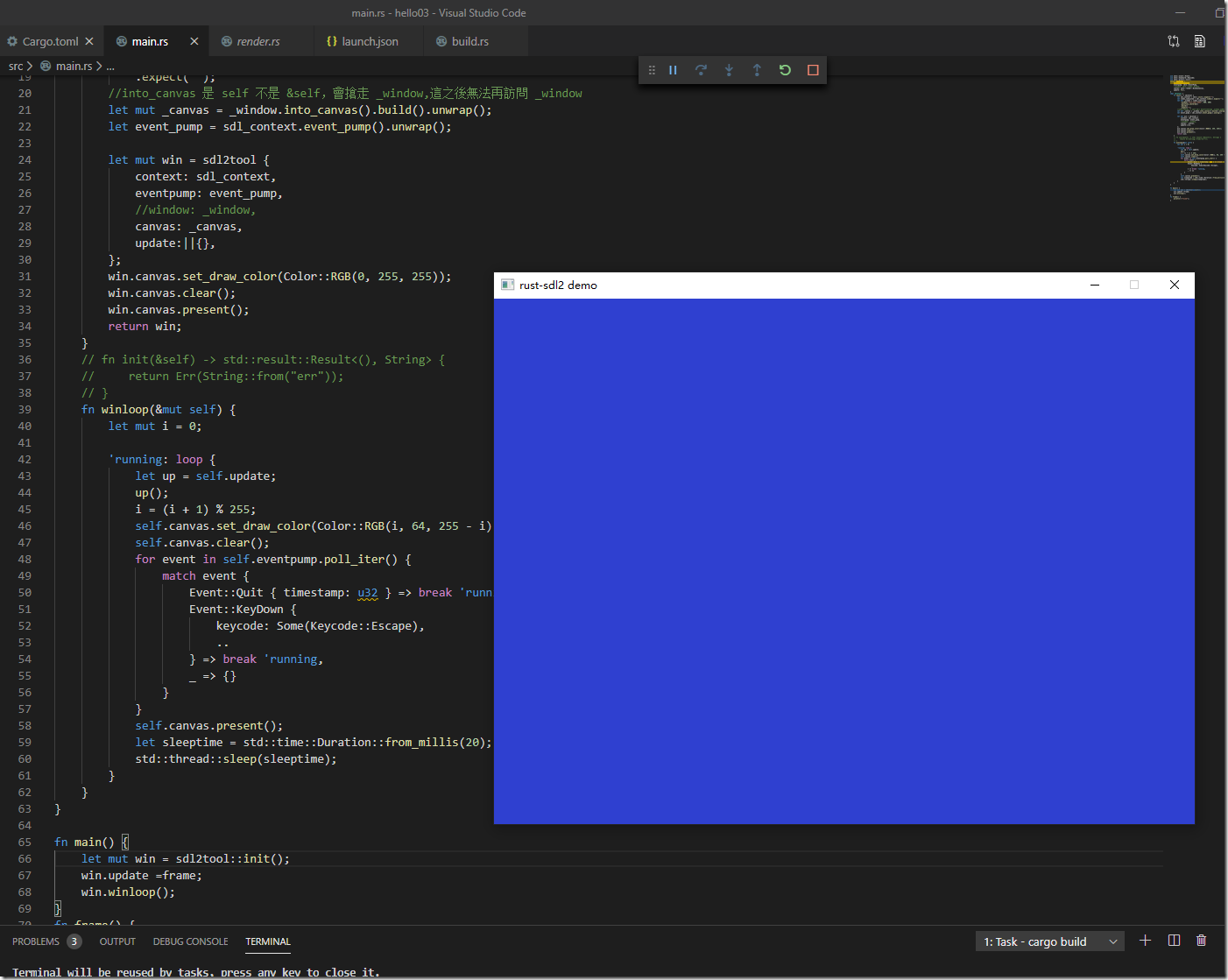Minimize the rust-sdl2 demo window

(x=1095, y=285)
